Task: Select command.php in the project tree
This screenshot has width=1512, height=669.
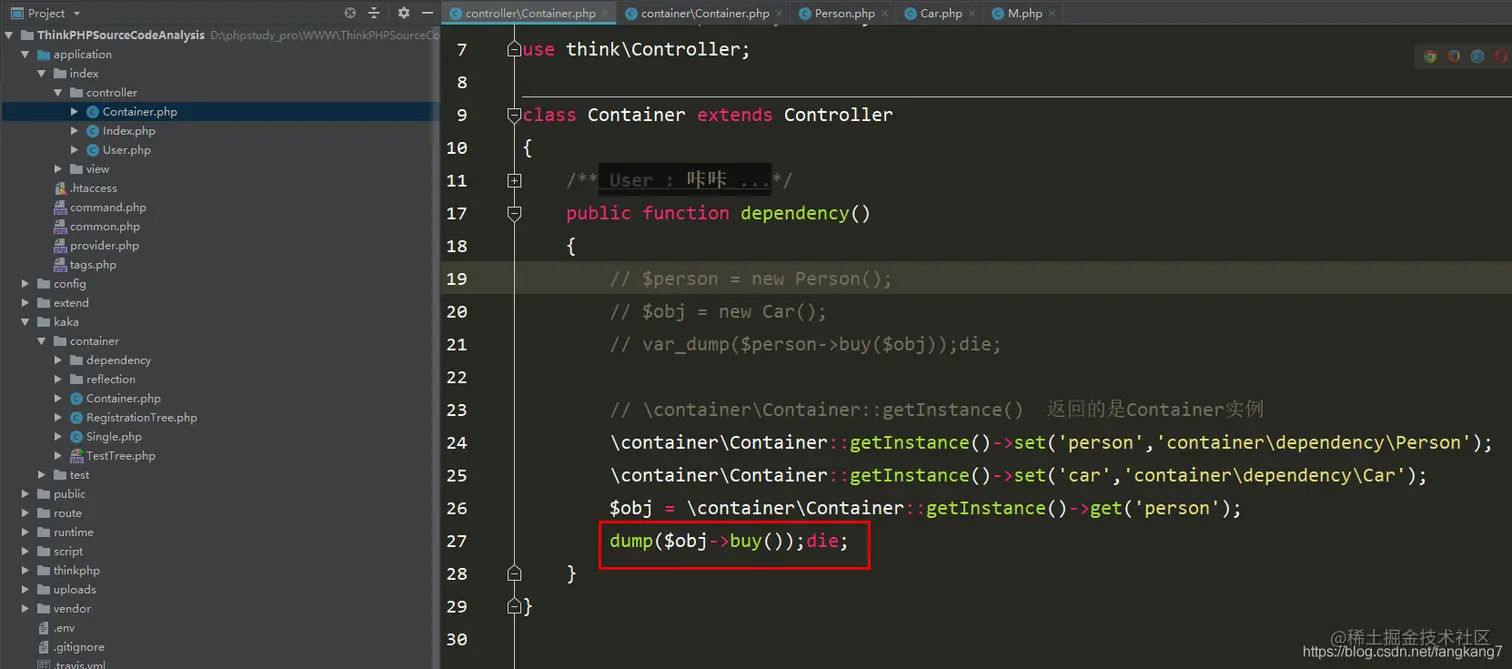Action: (x=107, y=207)
